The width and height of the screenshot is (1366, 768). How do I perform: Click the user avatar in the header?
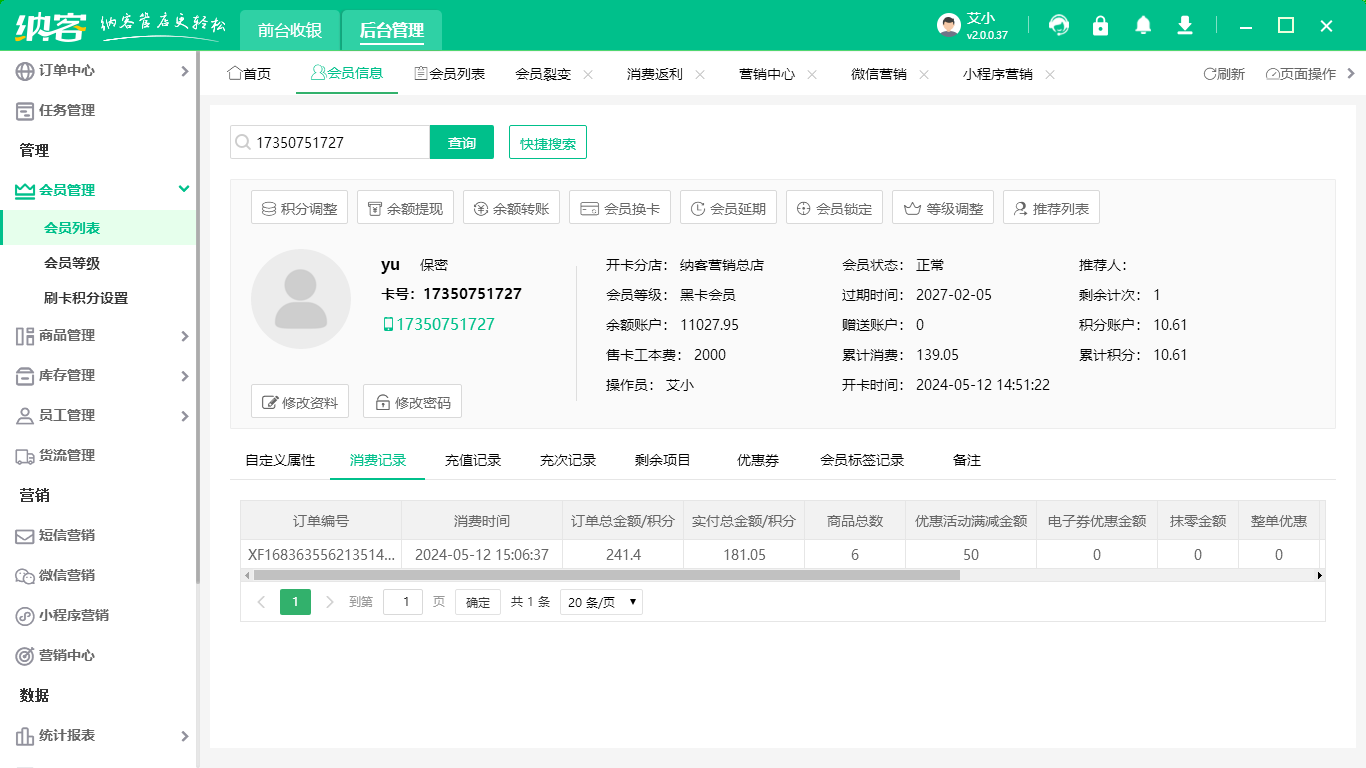click(949, 26)
